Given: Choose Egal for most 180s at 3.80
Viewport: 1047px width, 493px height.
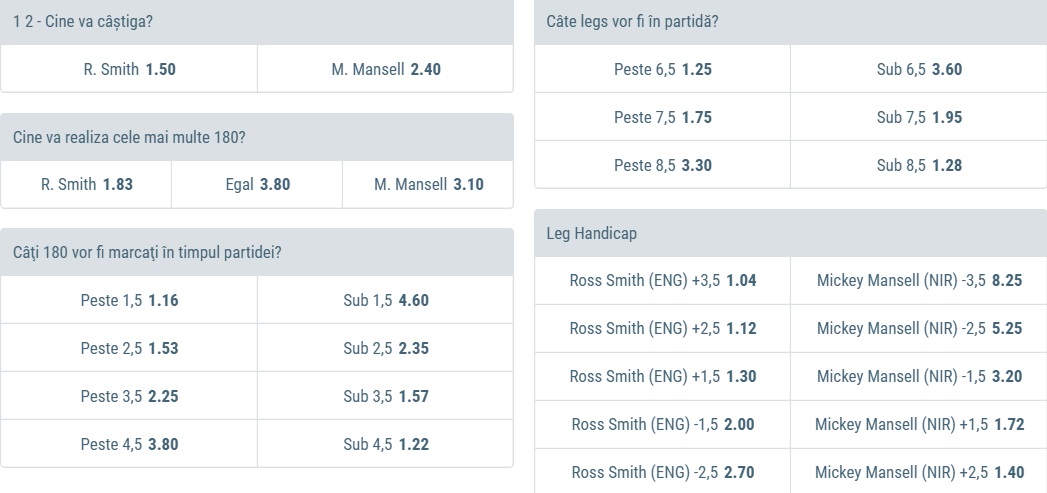Looking at the screenshot, I should tap(257, 185).
